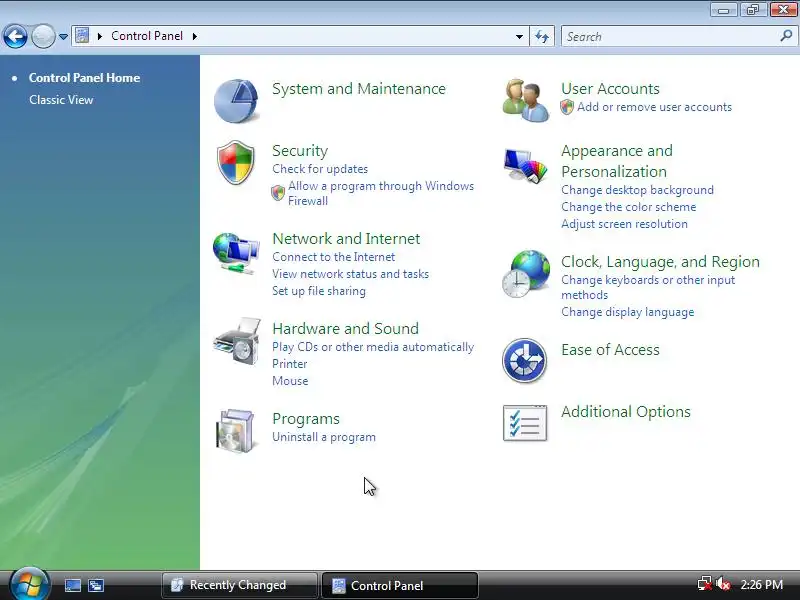Open the Ease of Access icon
Screen dimensions: 800x600
coord(524,360)
